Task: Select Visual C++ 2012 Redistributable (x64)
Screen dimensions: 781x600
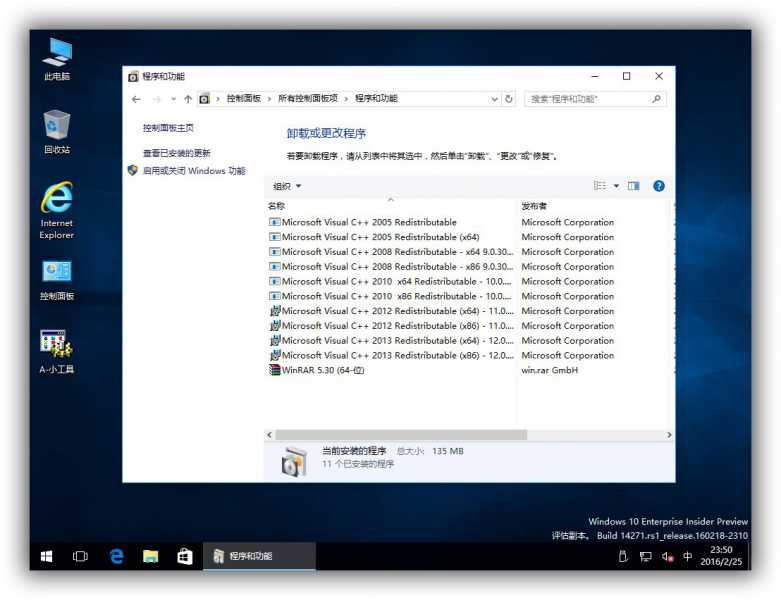Action: tap(390, 311)
